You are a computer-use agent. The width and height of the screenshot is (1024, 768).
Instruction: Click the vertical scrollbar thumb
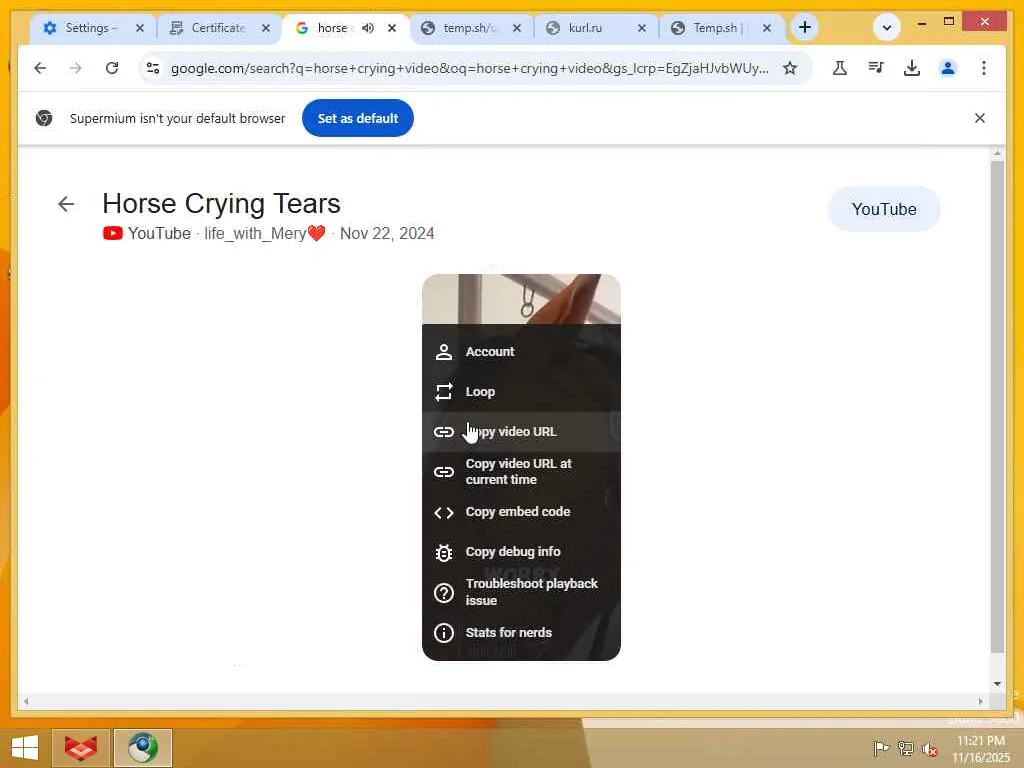point(997,406)
